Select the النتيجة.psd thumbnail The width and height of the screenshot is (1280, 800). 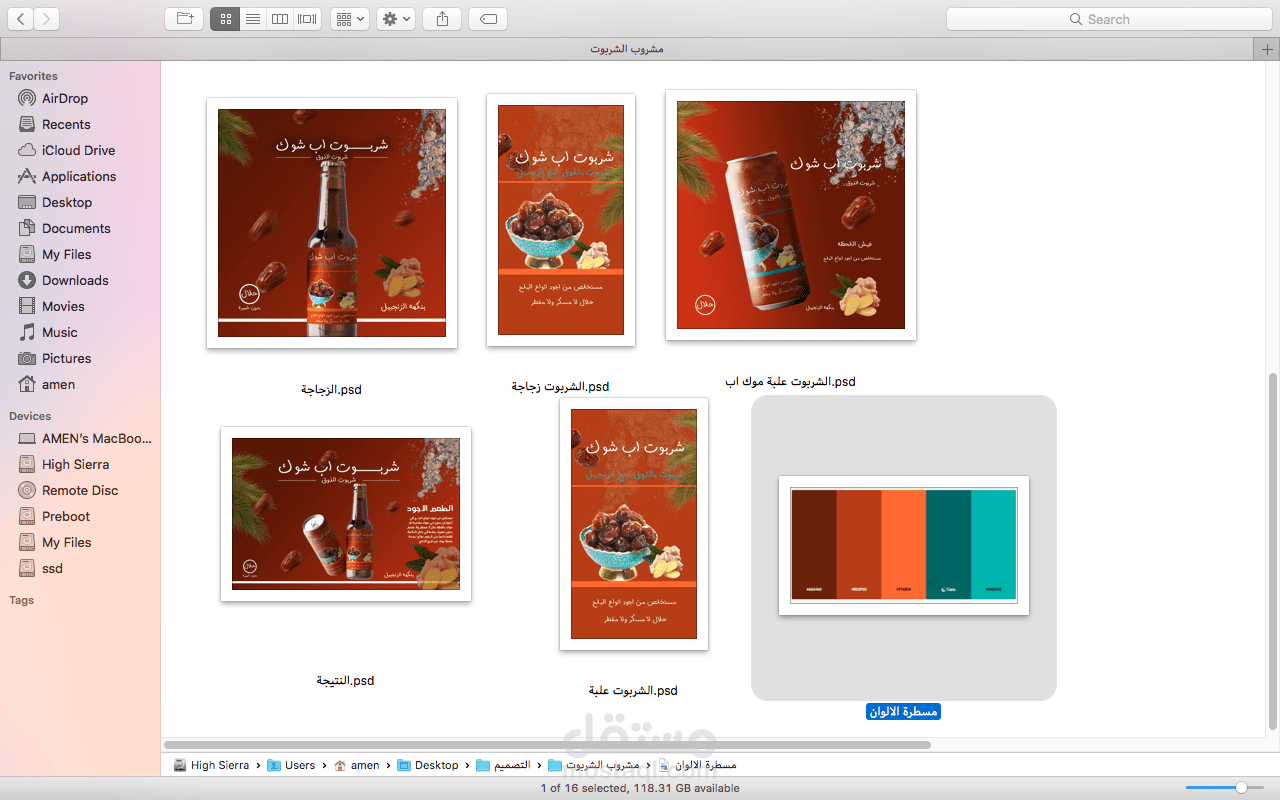click(346, 514)
